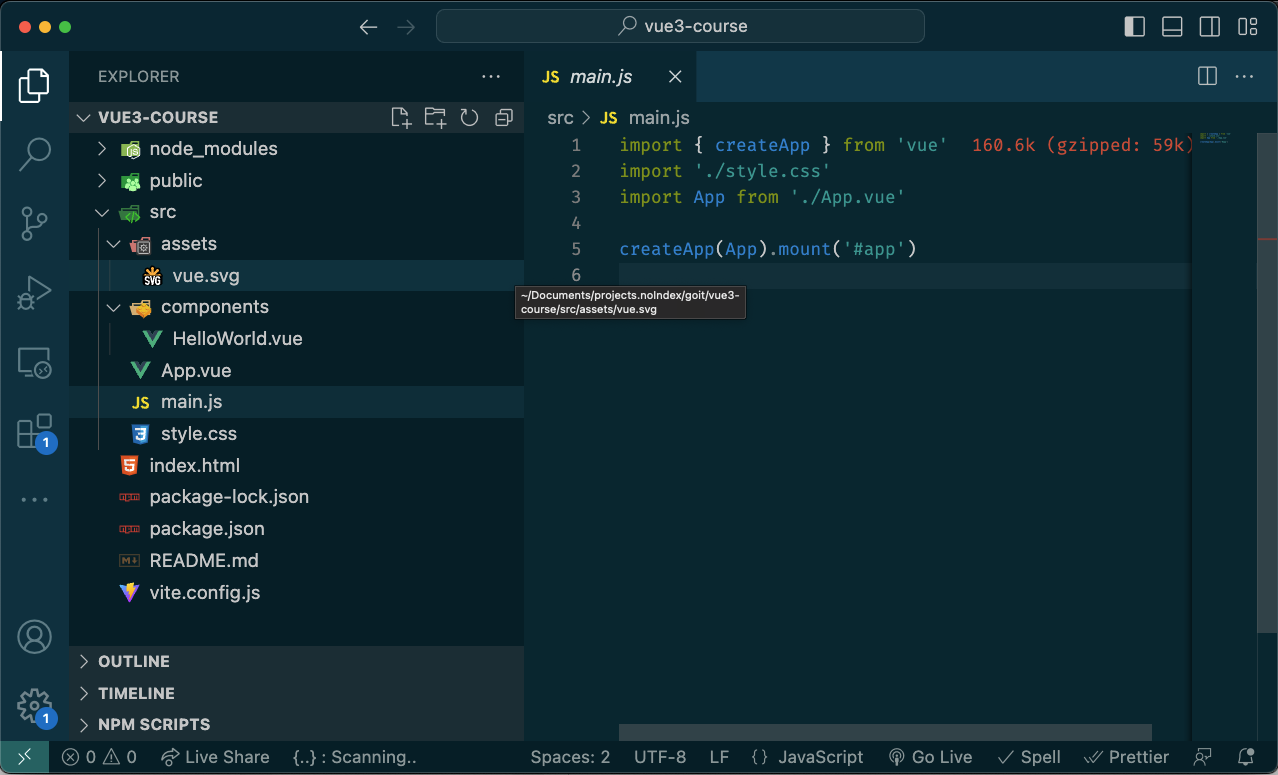Toggle the bottom panel visibility

[x=1172, y=27]
